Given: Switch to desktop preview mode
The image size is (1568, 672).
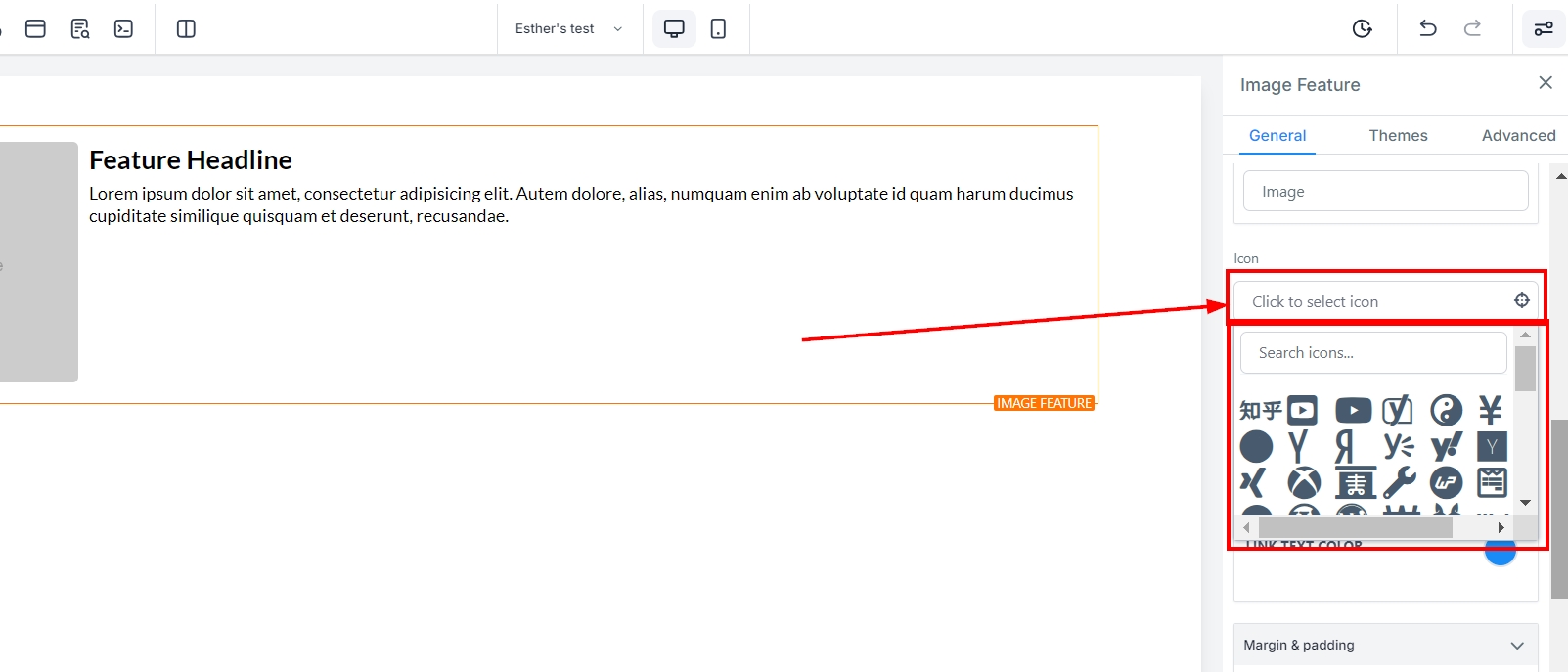Looking at the screenshot, I should [674, 28].
